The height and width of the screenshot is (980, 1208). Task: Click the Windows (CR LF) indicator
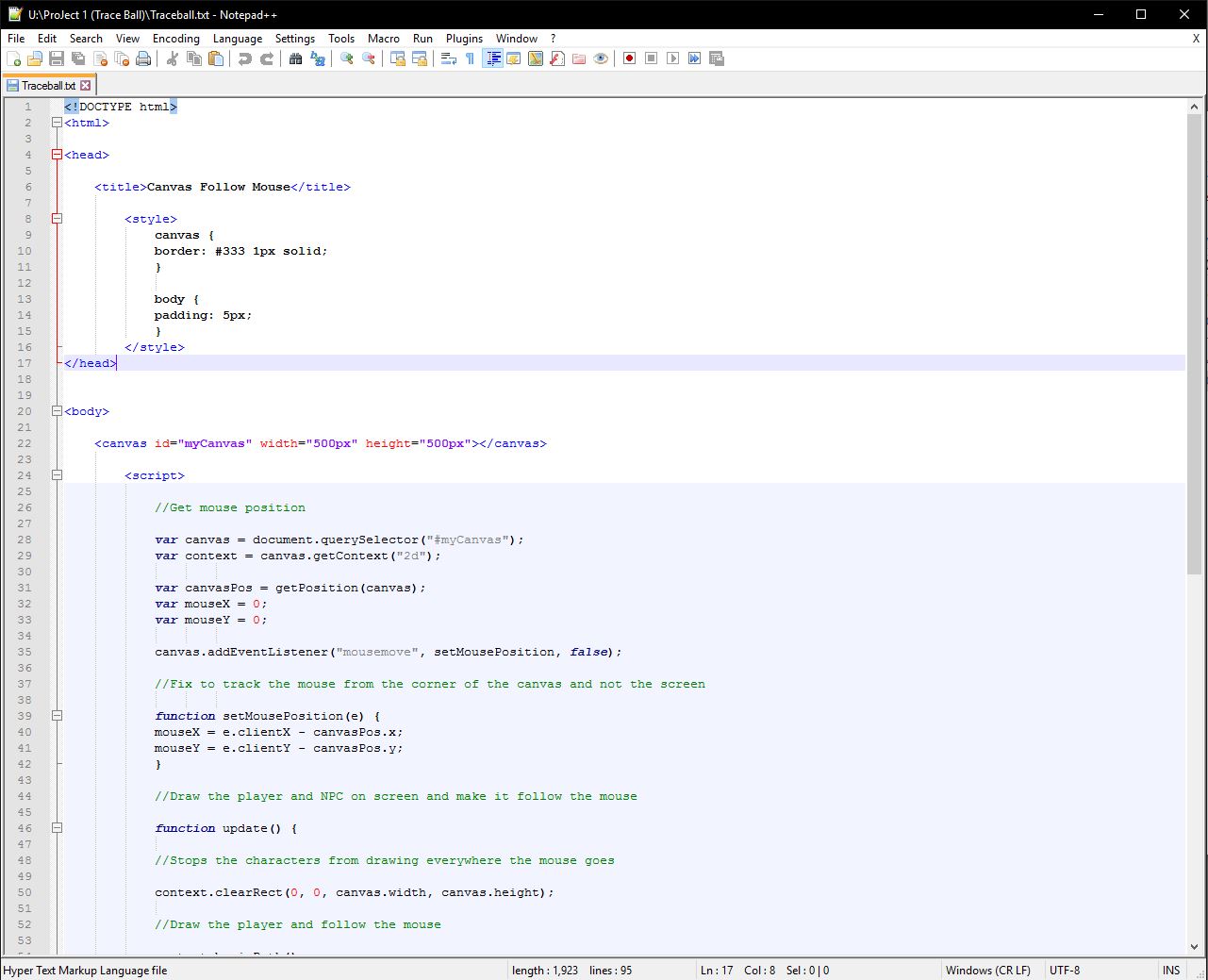pos(988,970)
